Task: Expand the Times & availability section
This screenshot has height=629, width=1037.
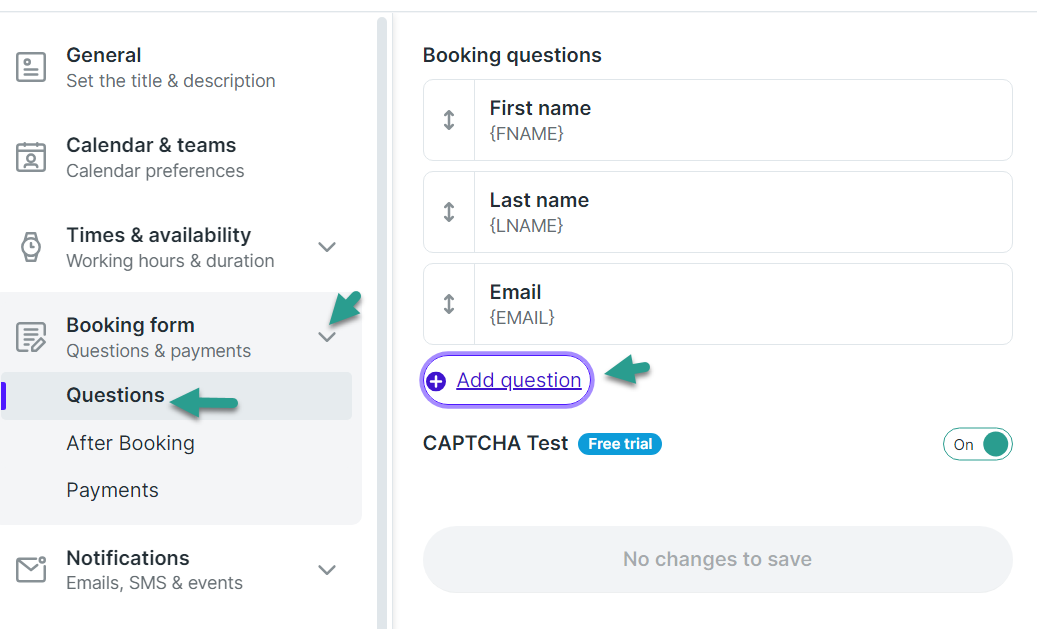Action: [x=327, y=247]
